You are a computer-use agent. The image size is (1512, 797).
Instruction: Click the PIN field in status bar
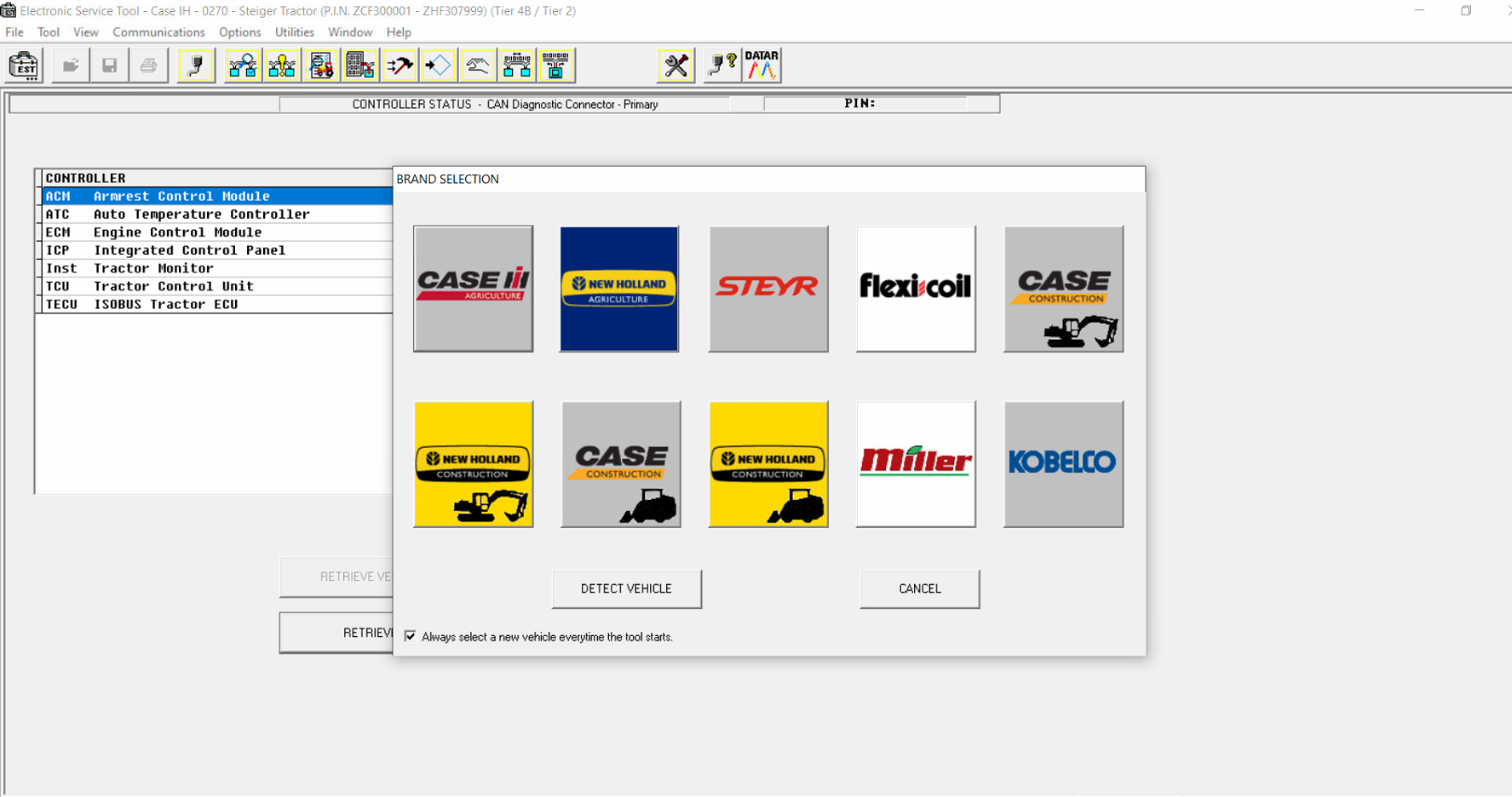[865, 104]
